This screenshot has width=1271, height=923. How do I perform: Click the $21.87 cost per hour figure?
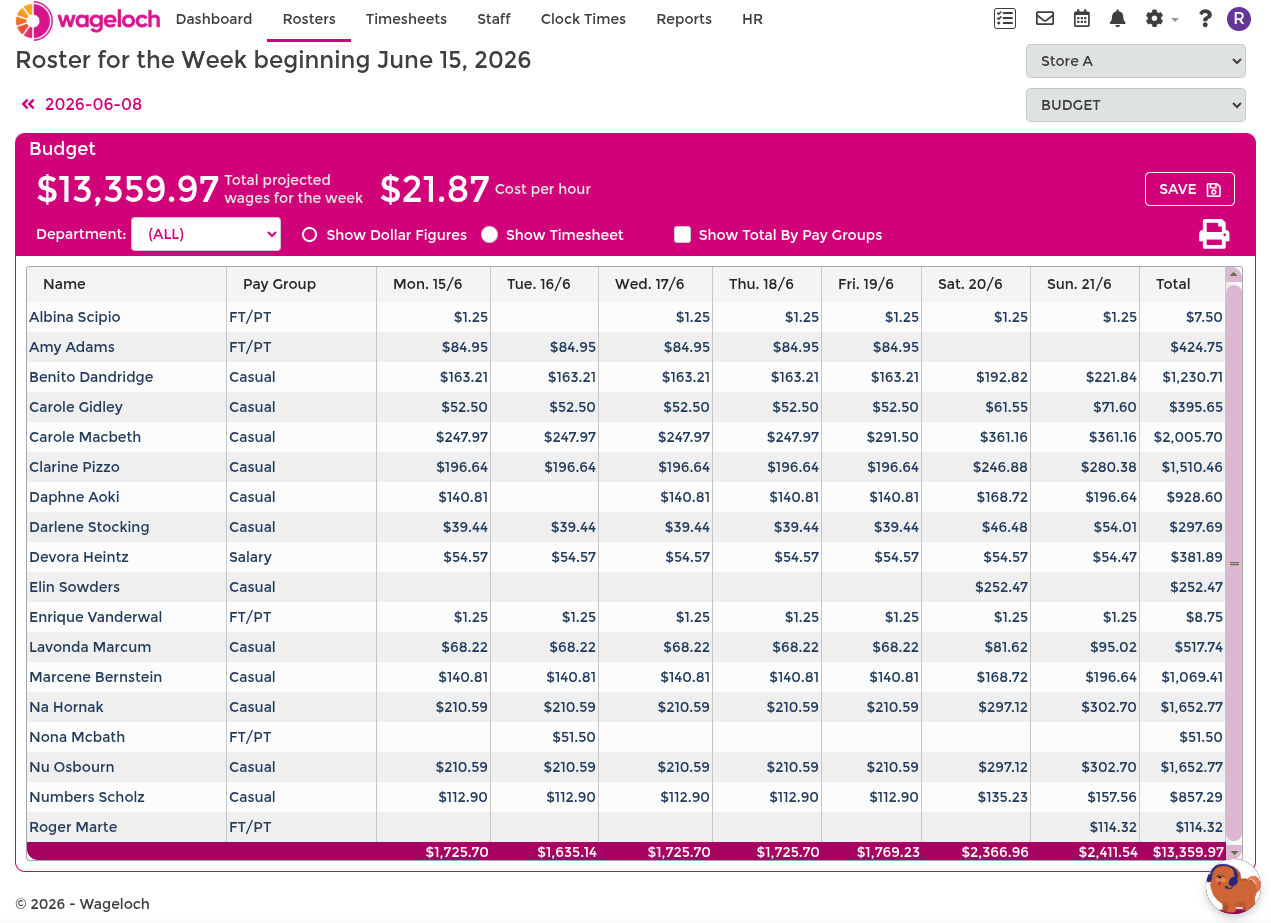(434, 189)
